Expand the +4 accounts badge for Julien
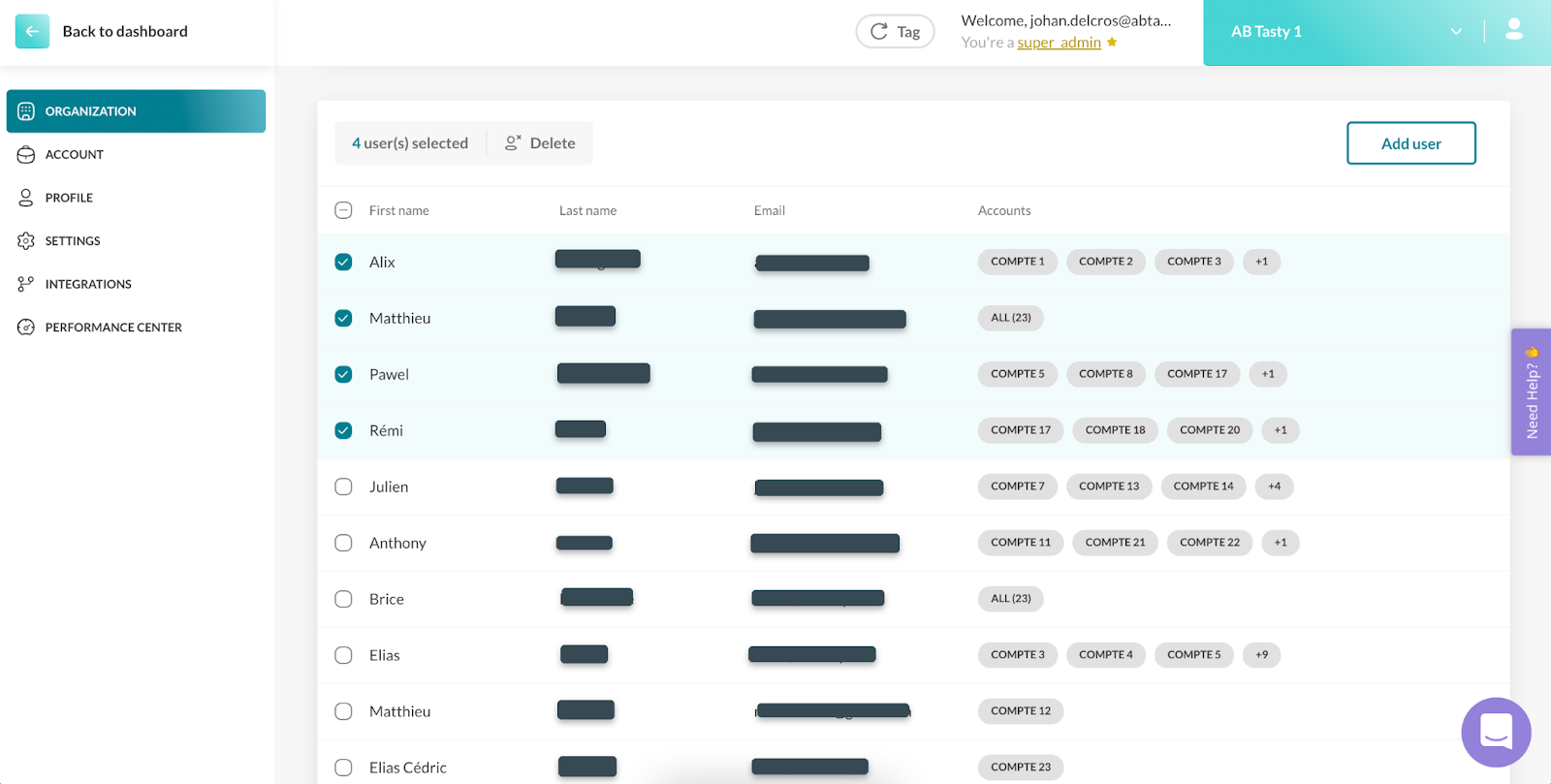The height and width of the screenshot is (784, 1551). (x=1274, y=486)
